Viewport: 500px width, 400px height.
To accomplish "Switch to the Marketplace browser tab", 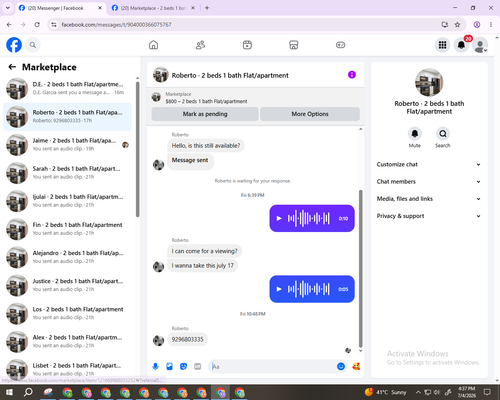I will [153, 8].
